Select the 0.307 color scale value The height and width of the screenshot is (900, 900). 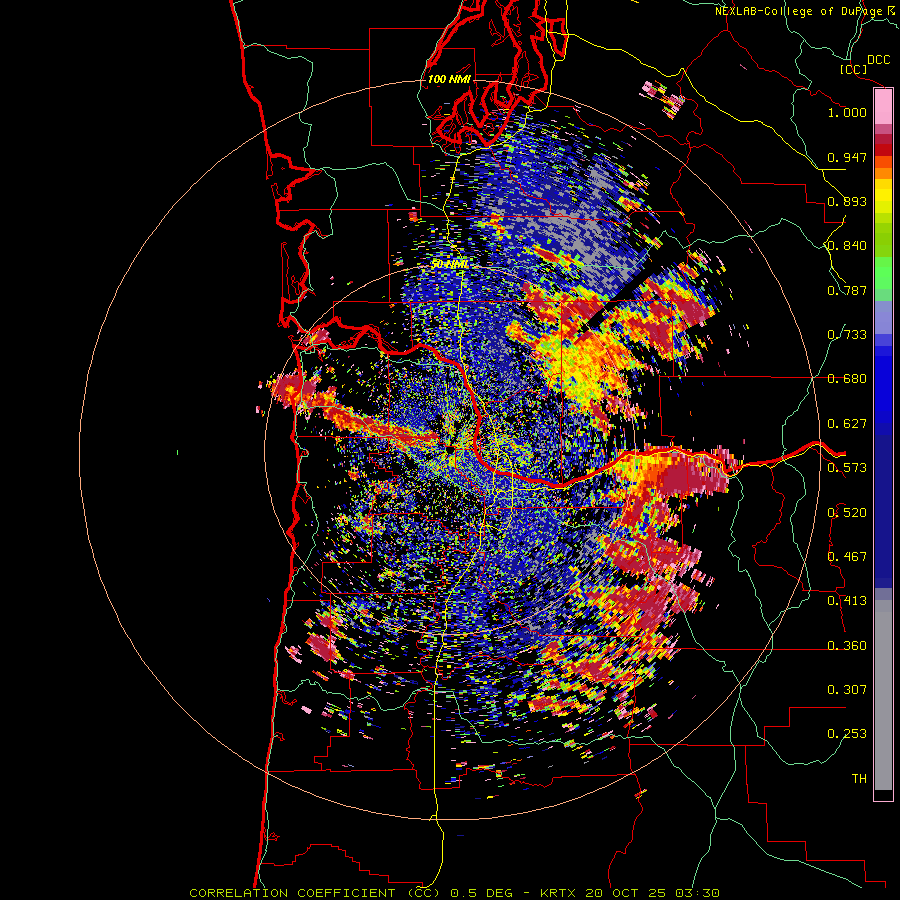coord(847,690)
